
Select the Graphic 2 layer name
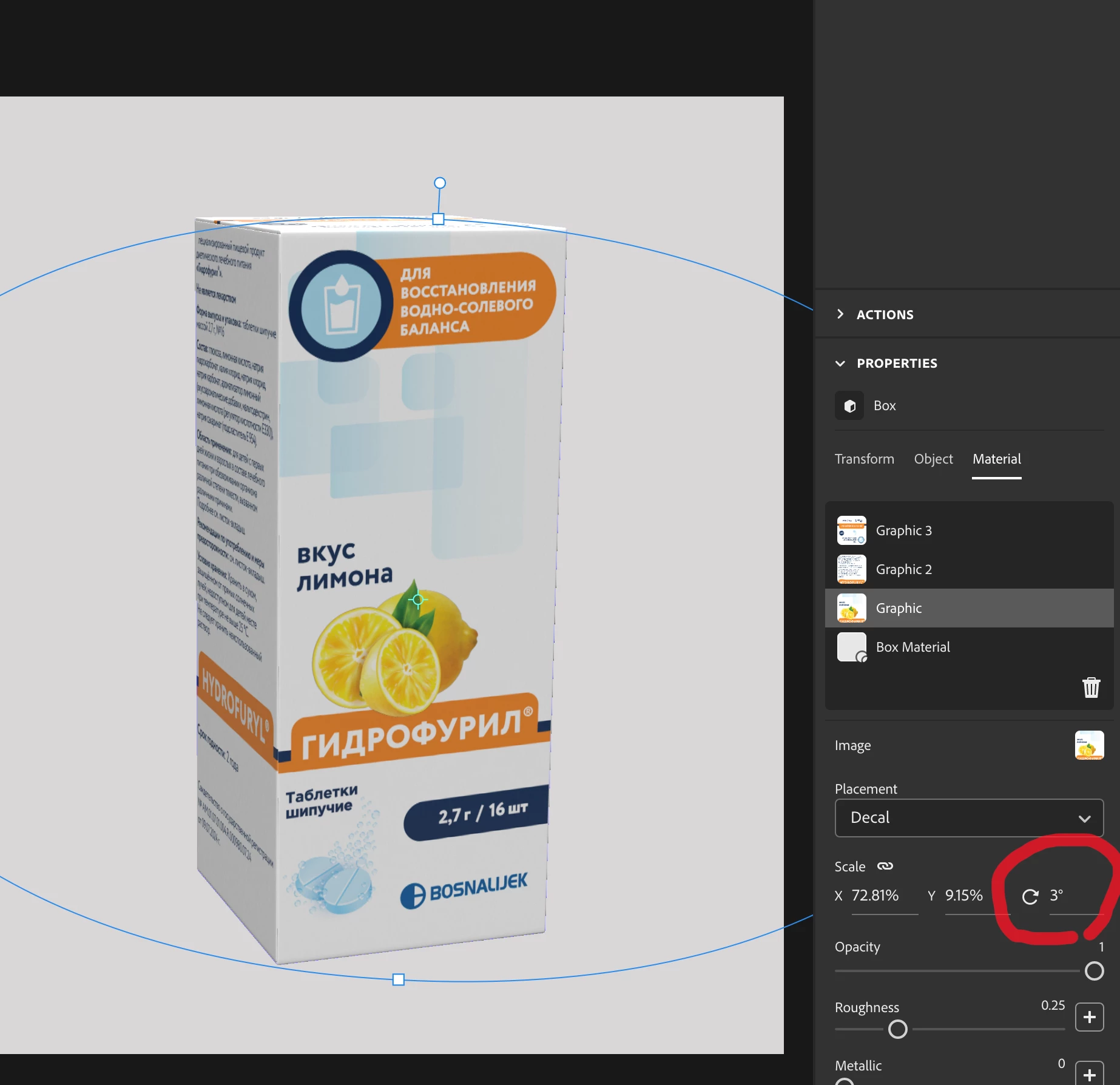(903, 569)
